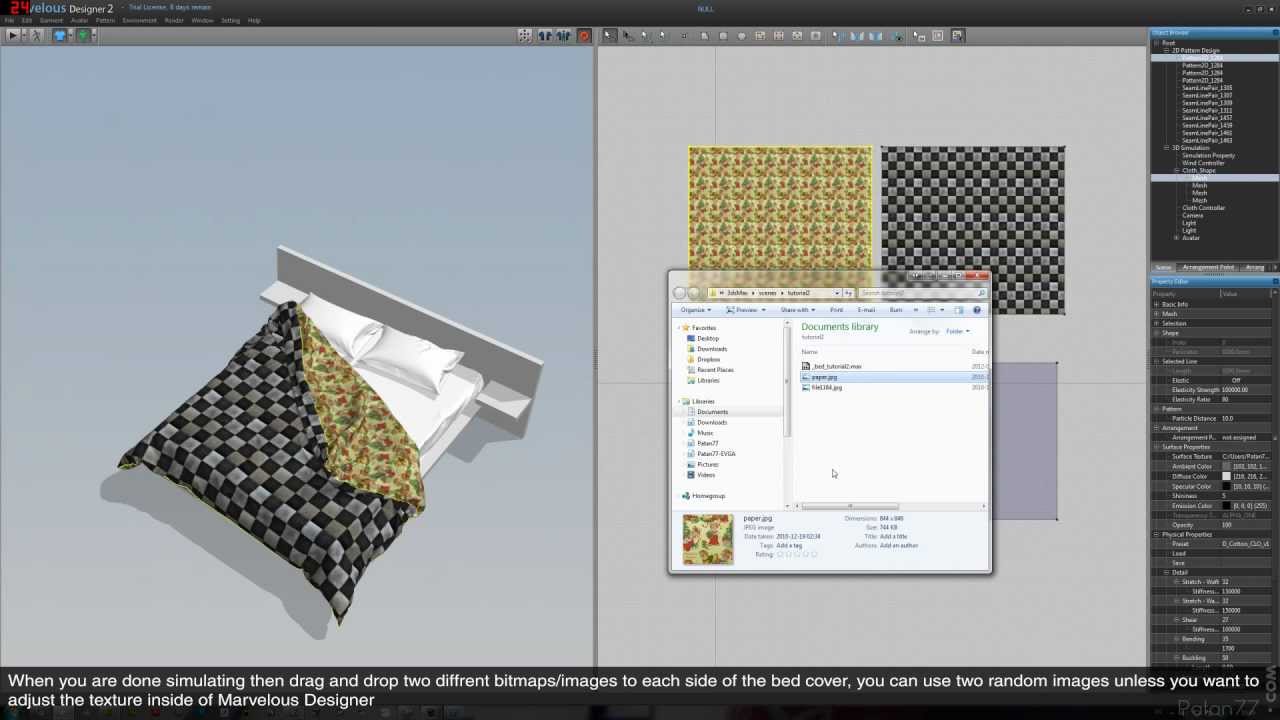Switch to the Scene tab
This screenshot has width=1280, height=720.
(x=1163, y=267)
